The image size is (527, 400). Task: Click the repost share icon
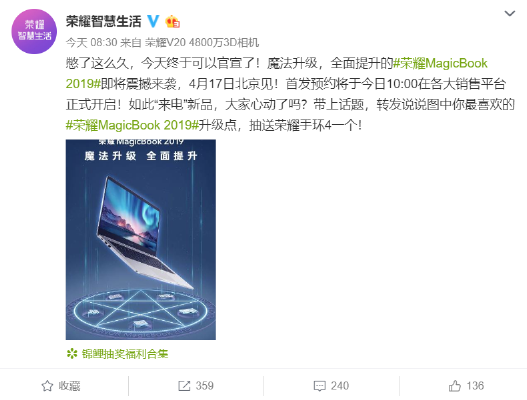click(184, 386)
